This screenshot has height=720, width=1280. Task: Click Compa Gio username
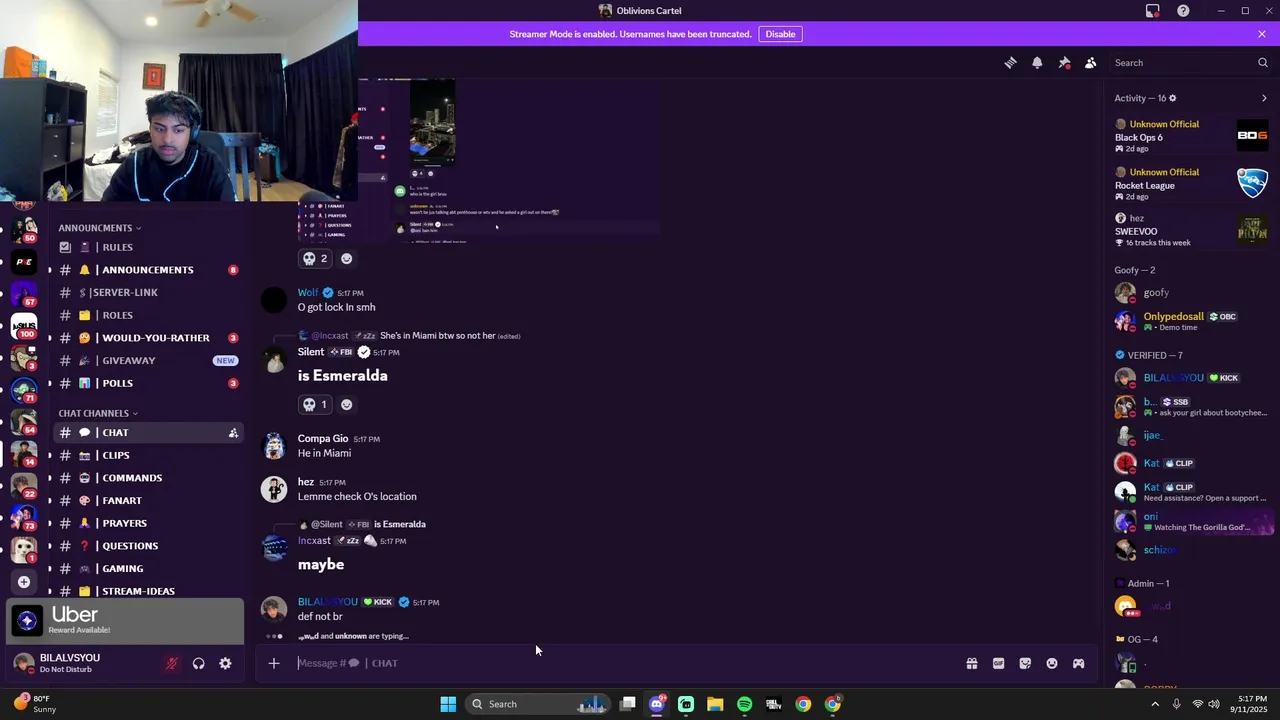pyautogui.click(x=323, y=438)
